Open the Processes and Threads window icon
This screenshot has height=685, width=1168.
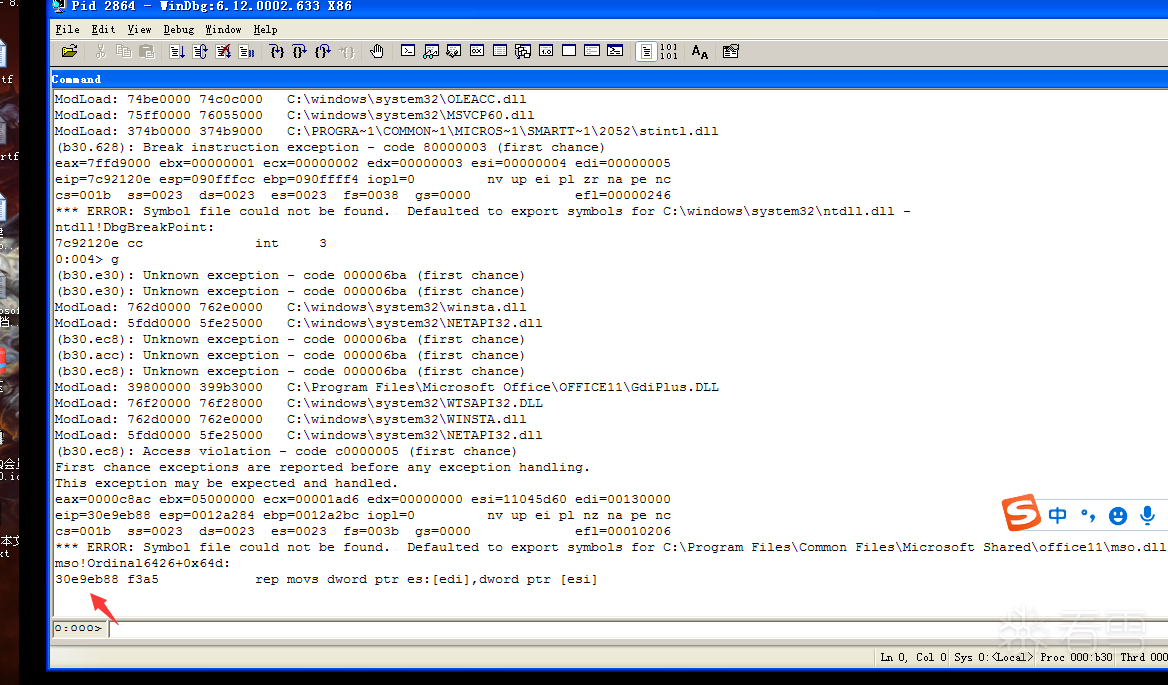click(x=592, y=51)
